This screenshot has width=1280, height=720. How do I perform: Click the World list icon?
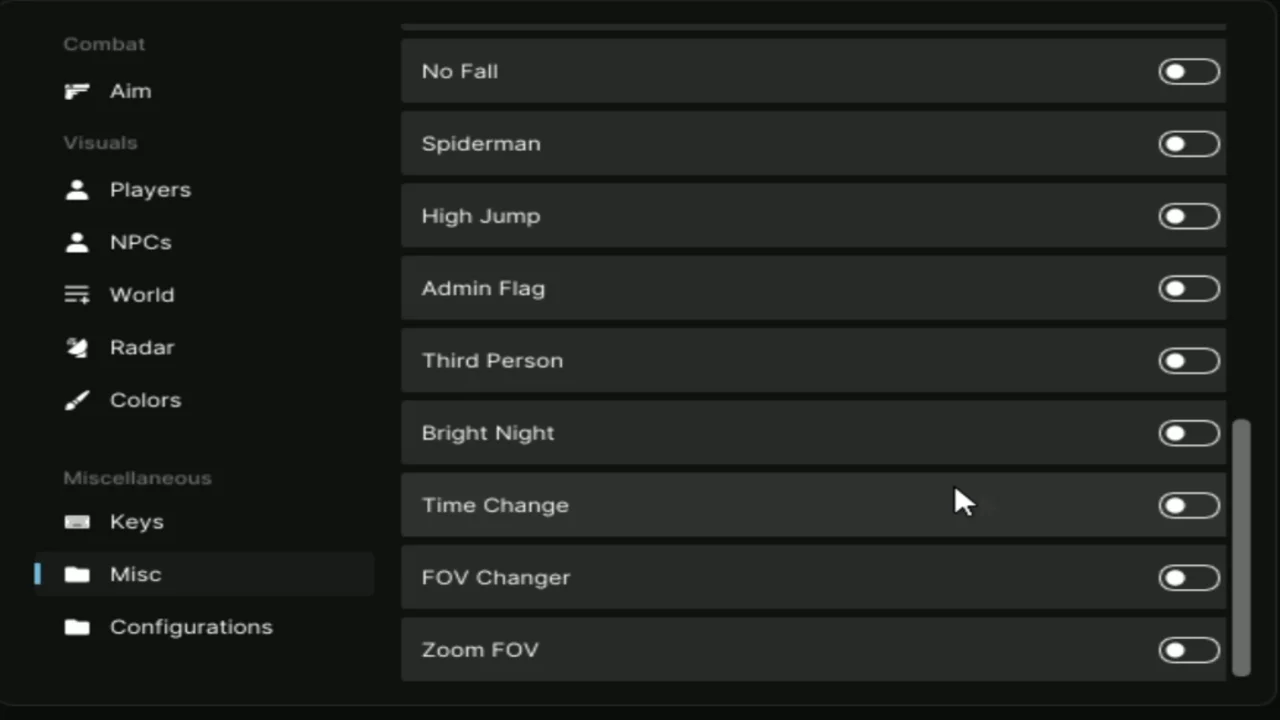[x=77, y=295]
